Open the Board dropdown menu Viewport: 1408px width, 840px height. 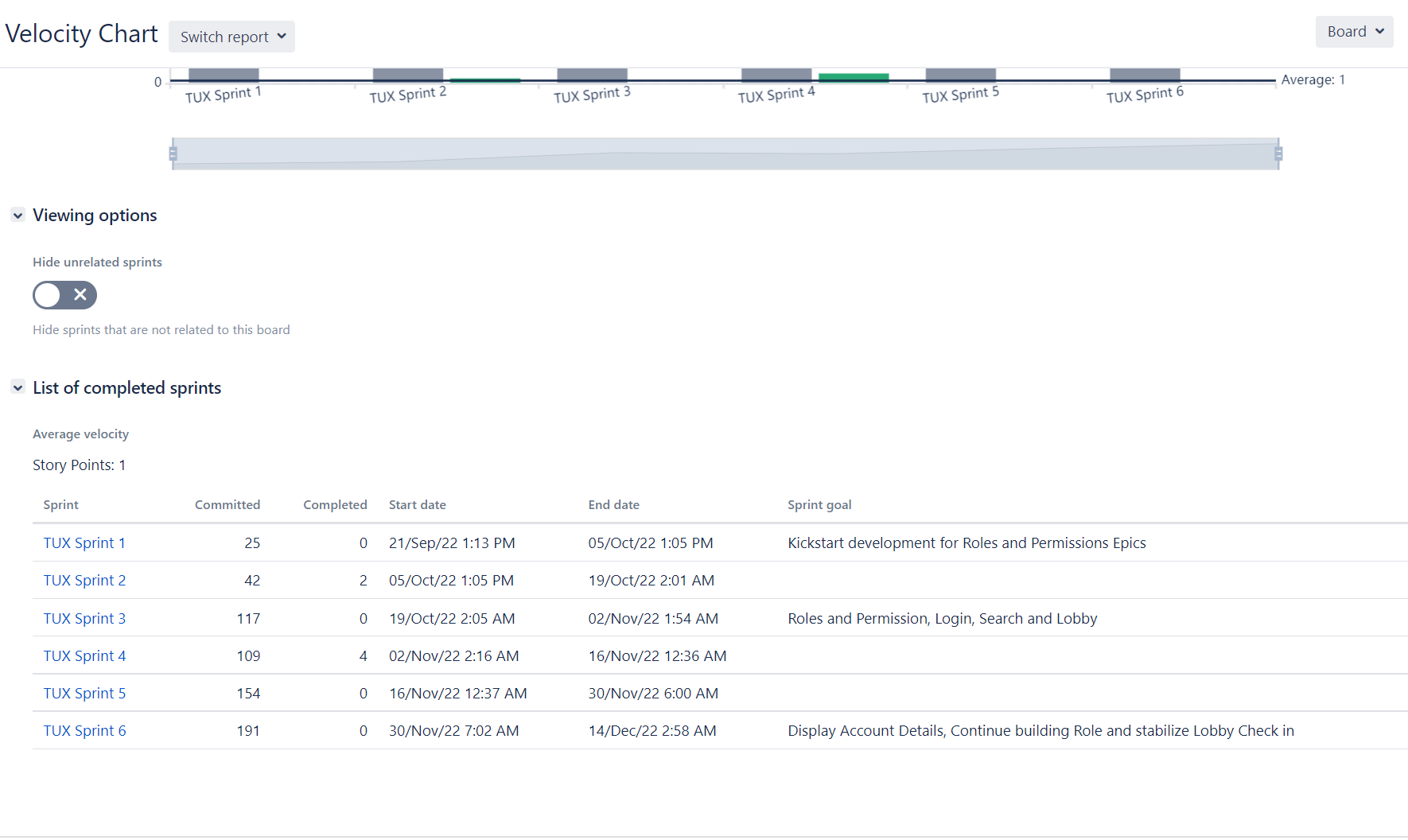coord(1354,32)
